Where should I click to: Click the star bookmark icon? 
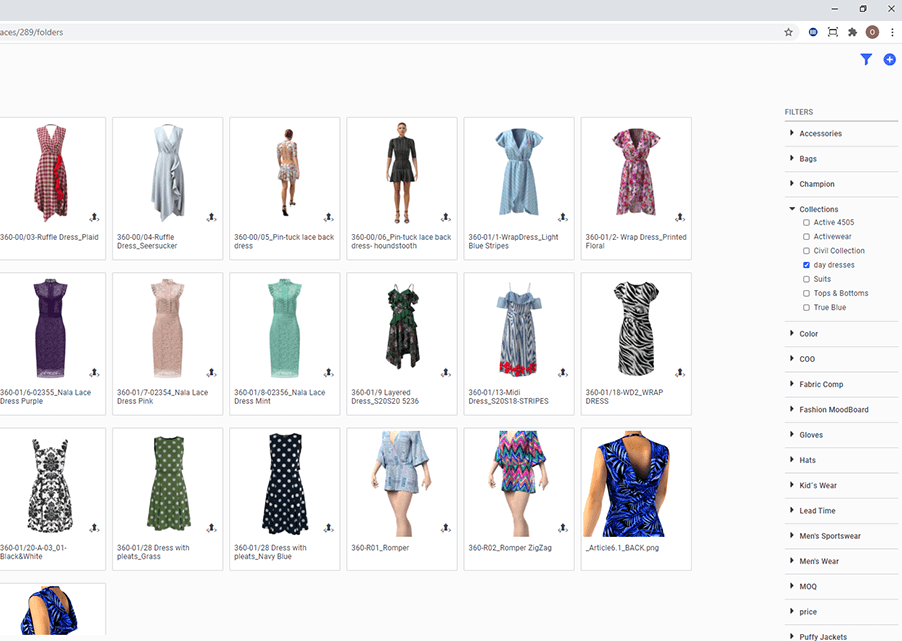pyautogui.click(x=788, y=31)
